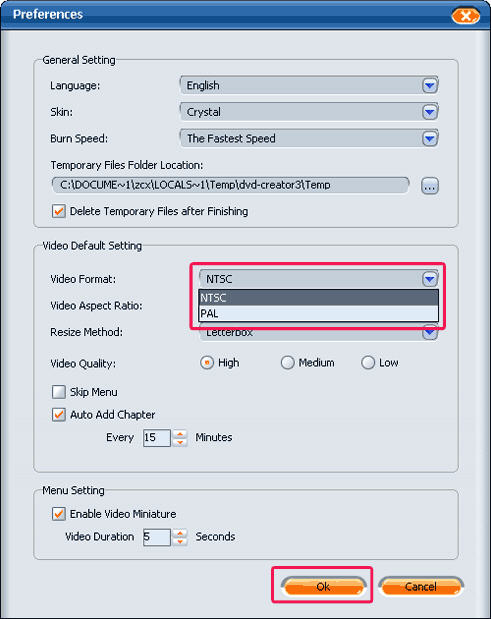Open the Burn Speed dropdown arrow

coord(429,138)
